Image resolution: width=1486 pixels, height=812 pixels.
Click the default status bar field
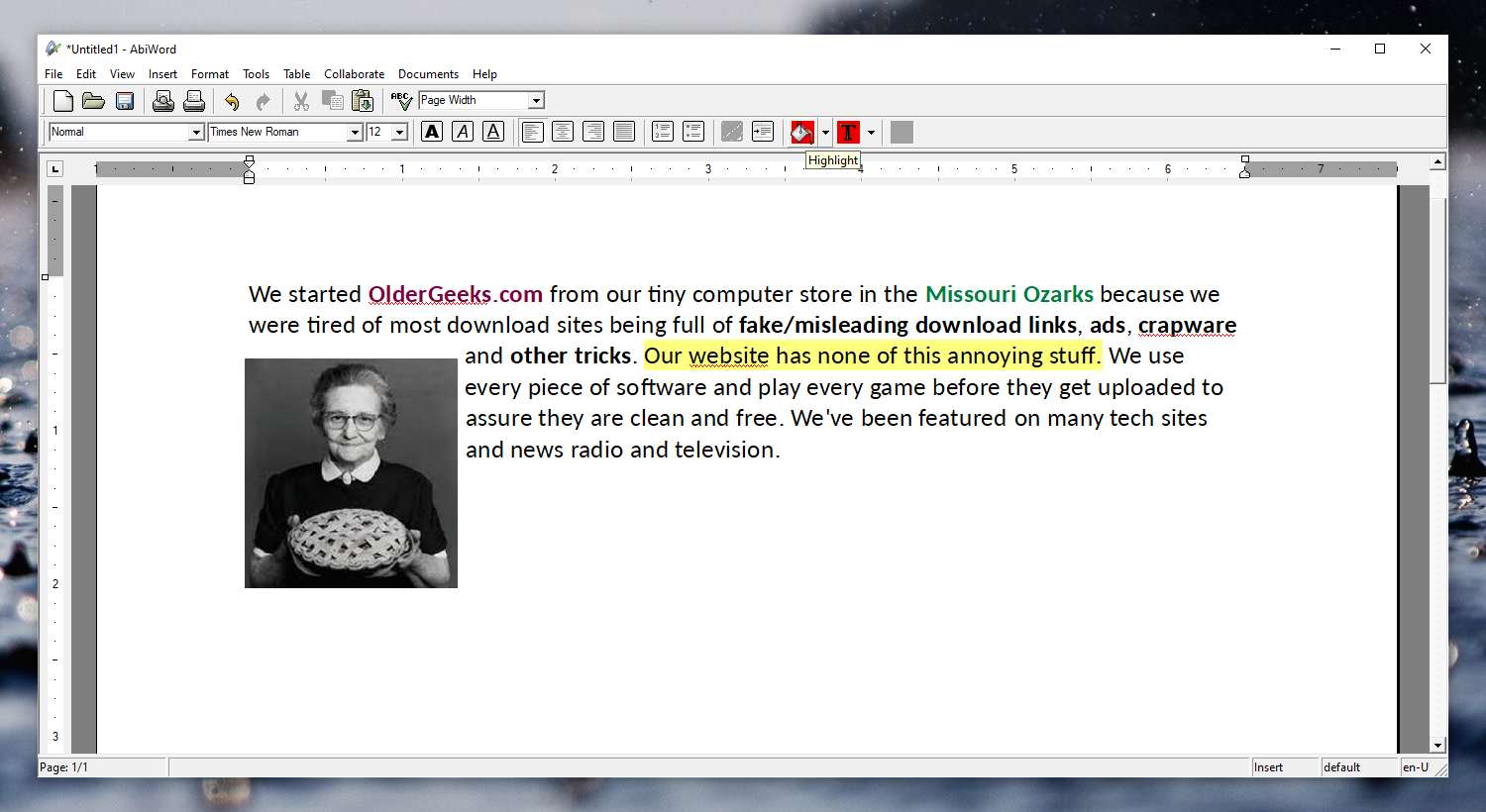point(1358,767)
